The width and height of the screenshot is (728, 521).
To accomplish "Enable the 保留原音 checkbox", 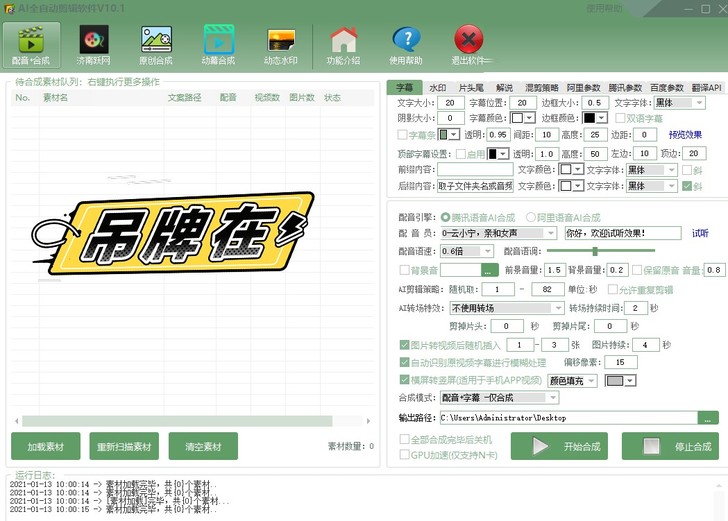I will pyautogui.click(x=637, y=270).
